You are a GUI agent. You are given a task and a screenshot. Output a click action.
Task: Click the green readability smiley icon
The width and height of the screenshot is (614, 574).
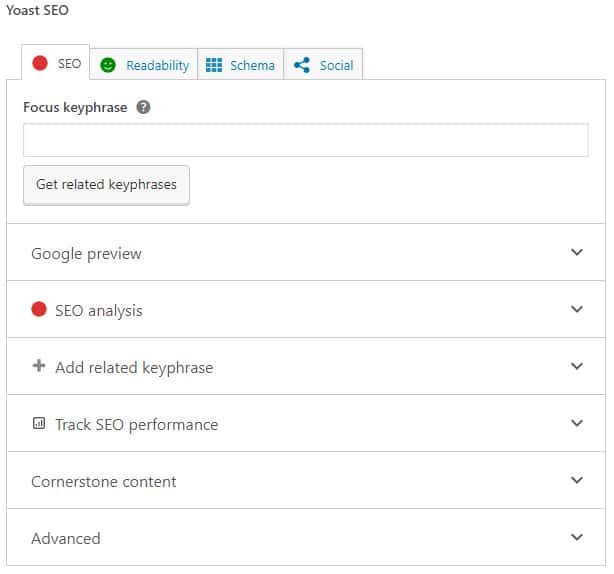tap(108, 65)
